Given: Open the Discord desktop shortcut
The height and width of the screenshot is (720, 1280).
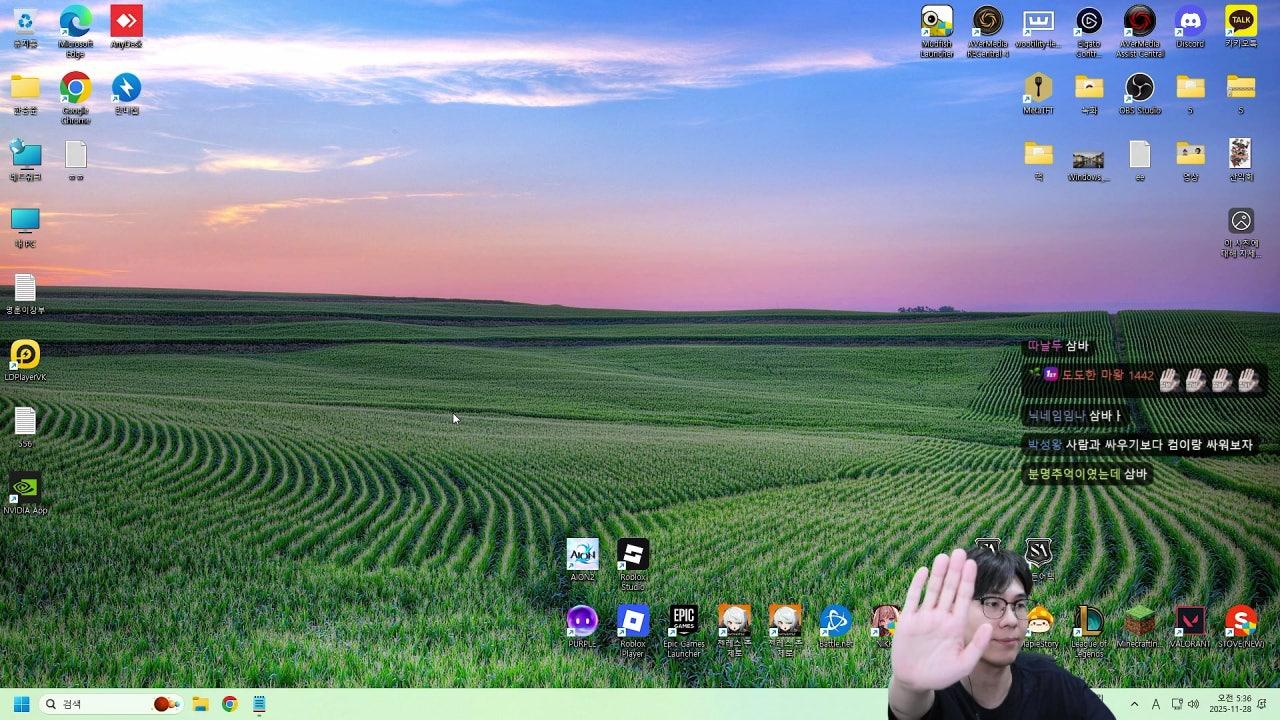Looking at the screenshot, I should 1190,27.
